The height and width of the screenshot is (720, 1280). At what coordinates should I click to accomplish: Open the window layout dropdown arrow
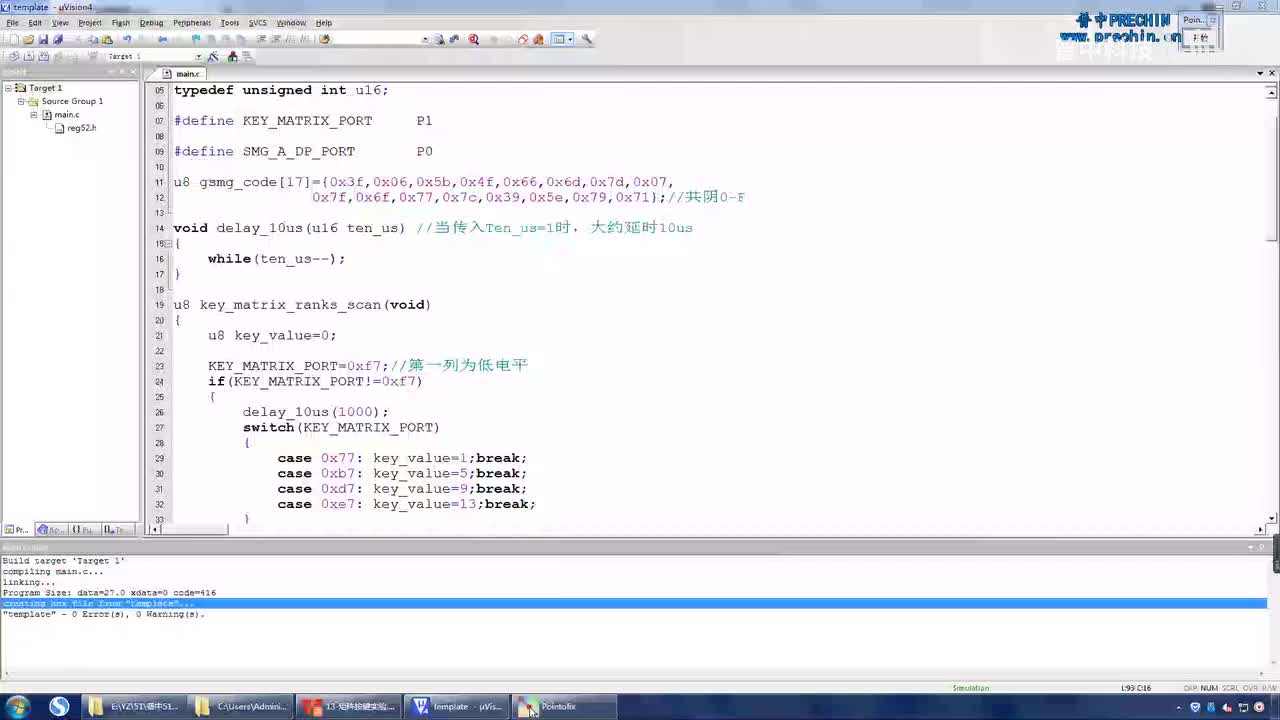(x=571, y=40)
